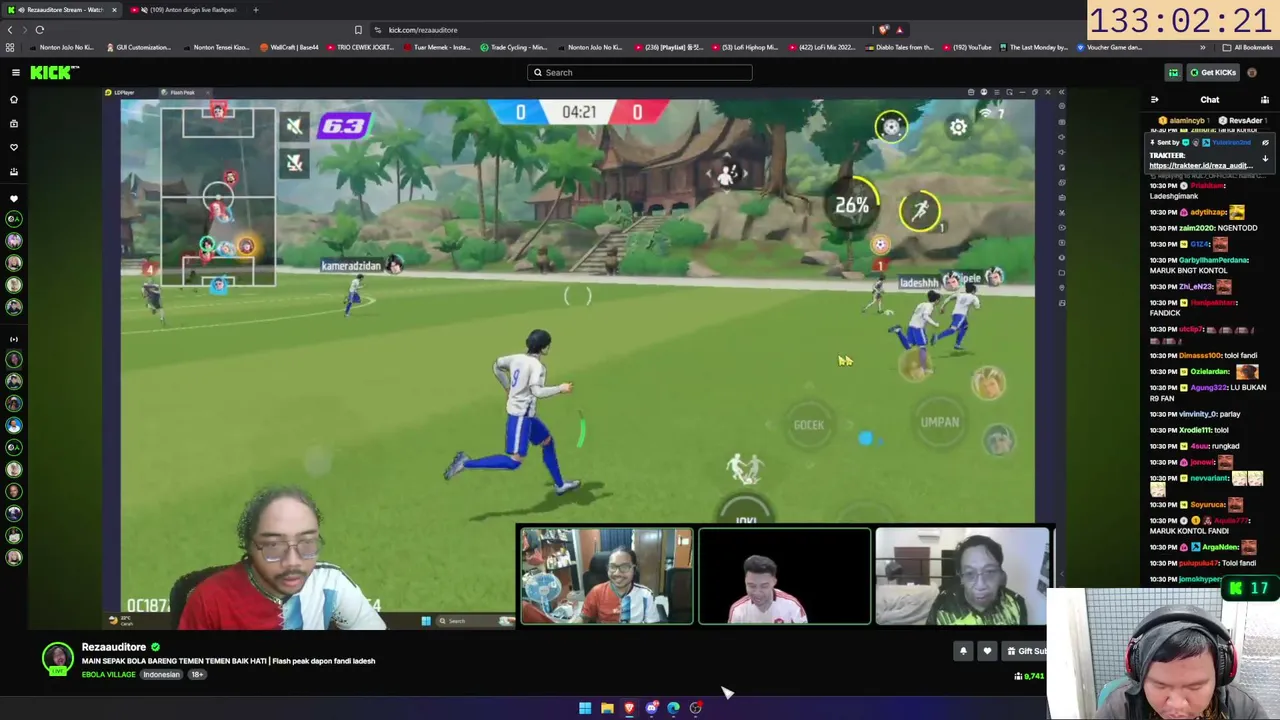This screenshot has height=720, width=1280.
Task: Tap the GOCEK dribble button
Action: pos(809,425)
